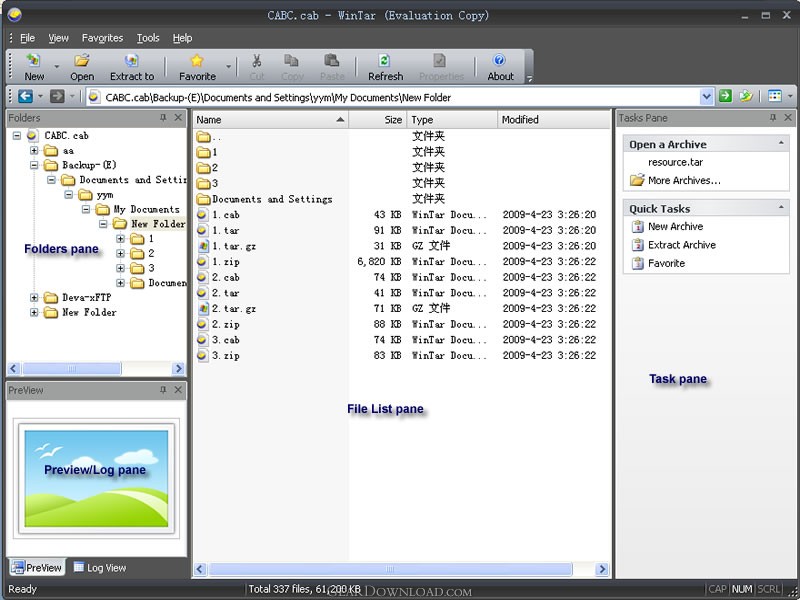Expand the aa folder node
This screenshot has height=600, width=800.
pos(34,151)
